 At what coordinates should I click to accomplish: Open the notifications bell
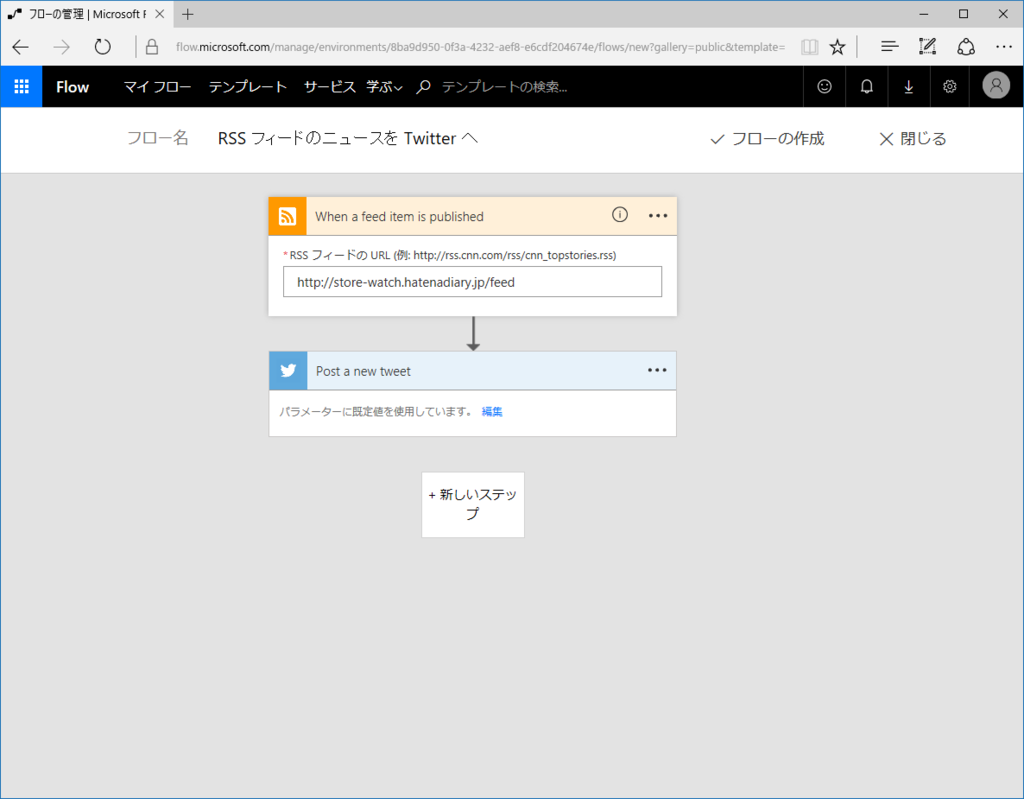[x=867, y=86]
